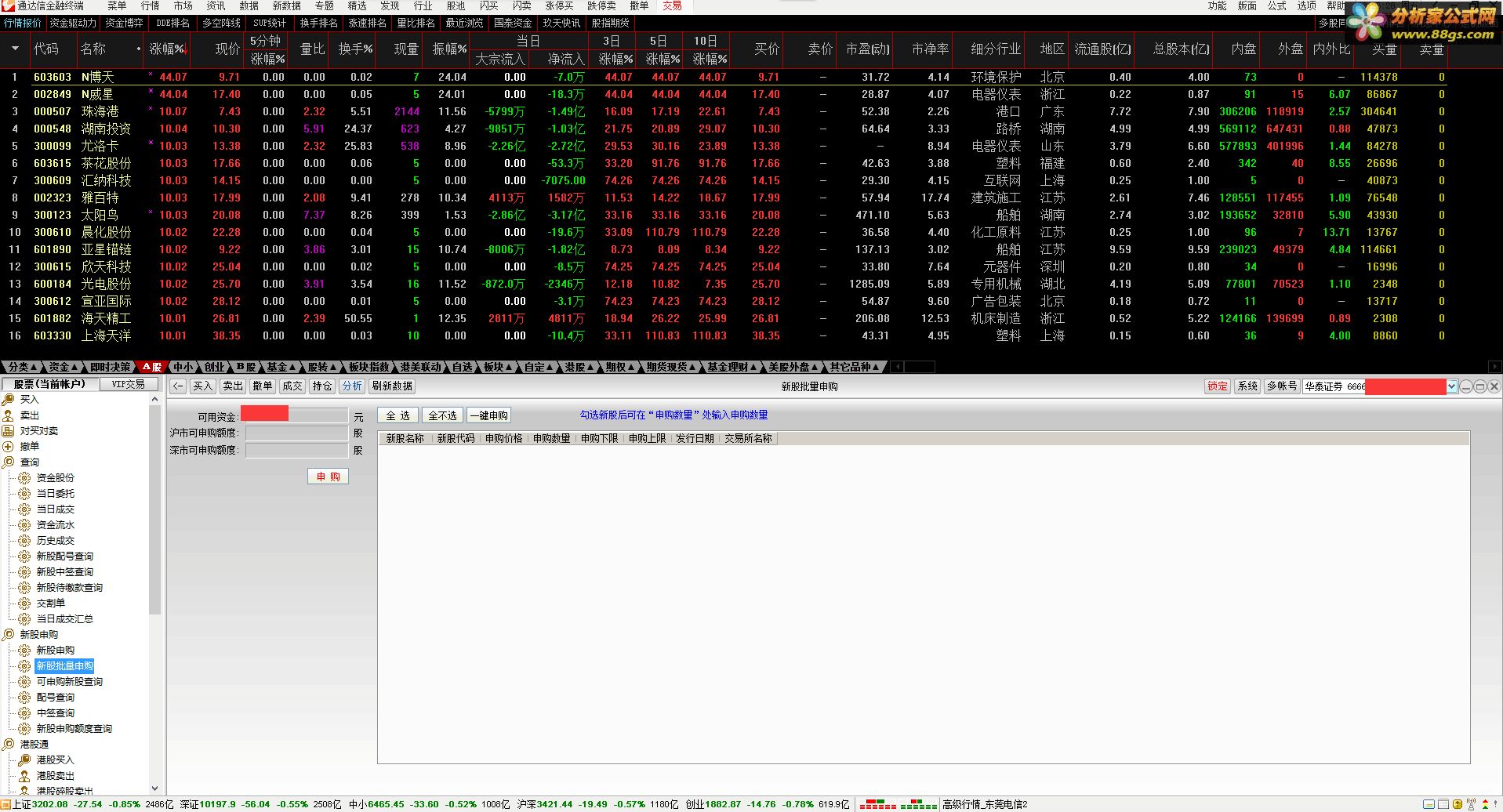Click the 多帐号 button
This screenshot has height=812, width=1503.
1282,386
